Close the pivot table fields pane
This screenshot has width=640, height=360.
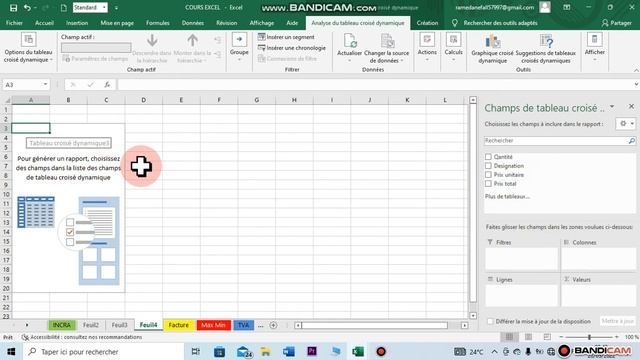[631, 107]
